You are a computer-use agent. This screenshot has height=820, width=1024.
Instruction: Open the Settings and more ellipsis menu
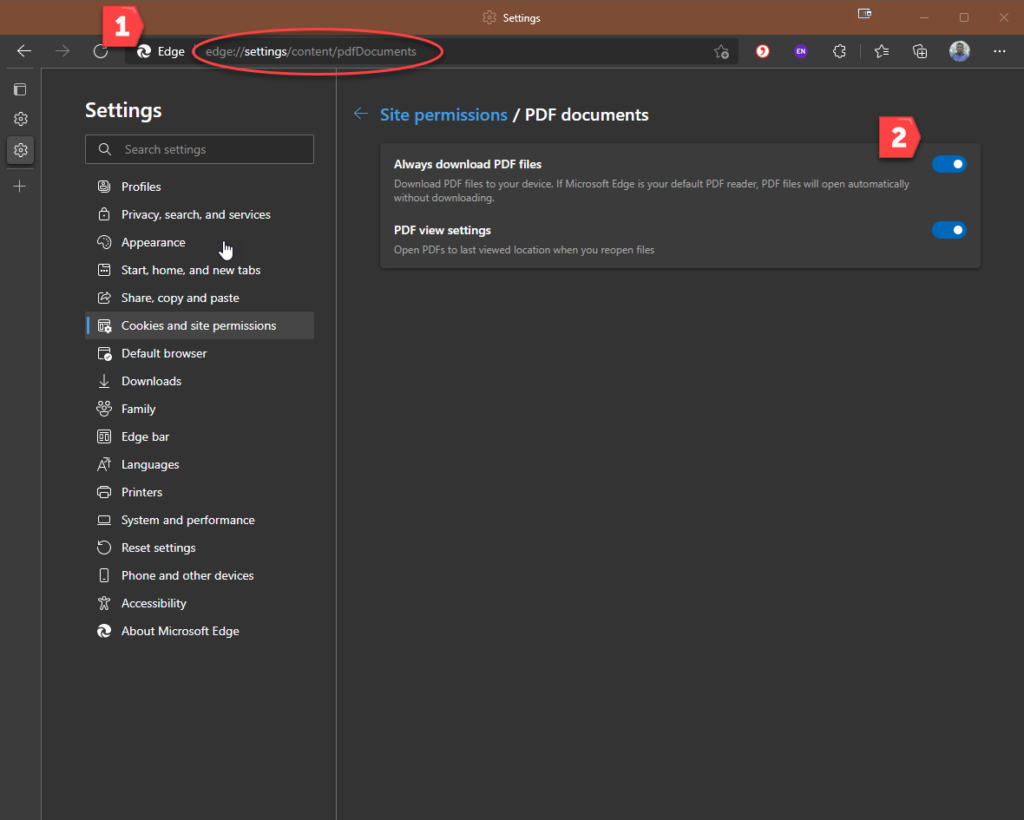point(999,51)
